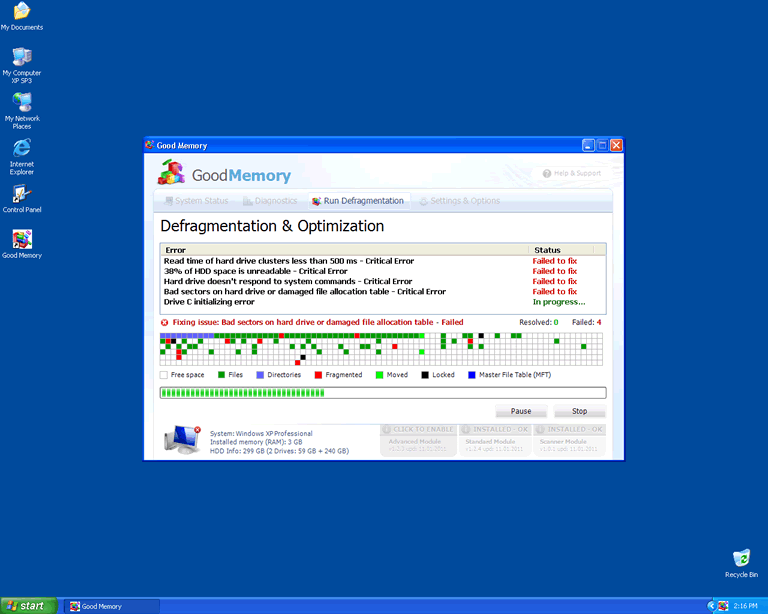Click the Good Memory desktop shortcut
Viewport: 768px width, 614px height.
click(x=21, y=239)
